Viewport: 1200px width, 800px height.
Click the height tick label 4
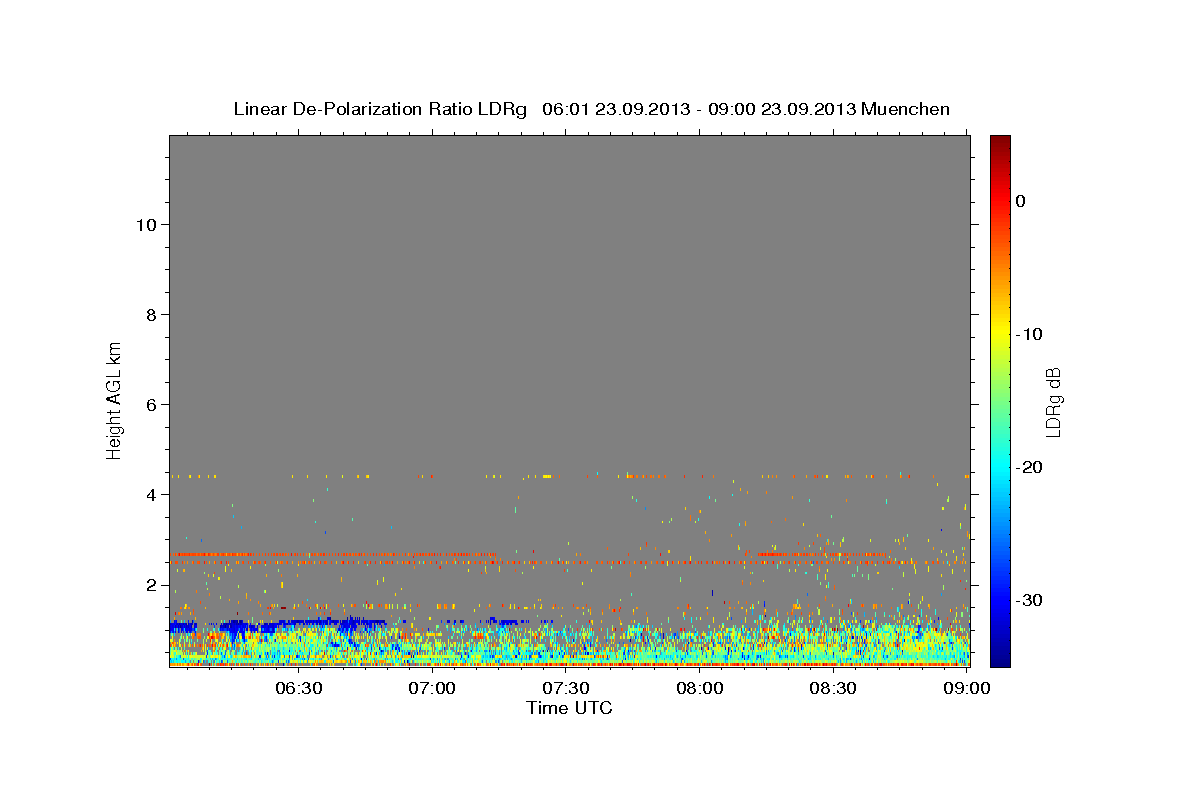[151, 494]
